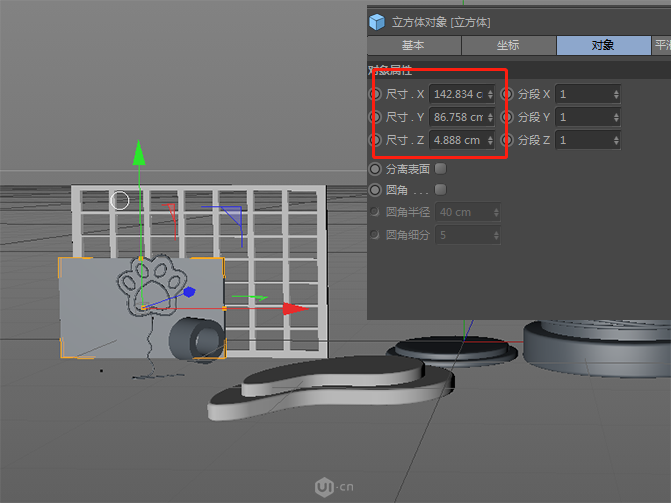
Task: Toggle the 分段 Z animation circle
Action: (508, 140)
